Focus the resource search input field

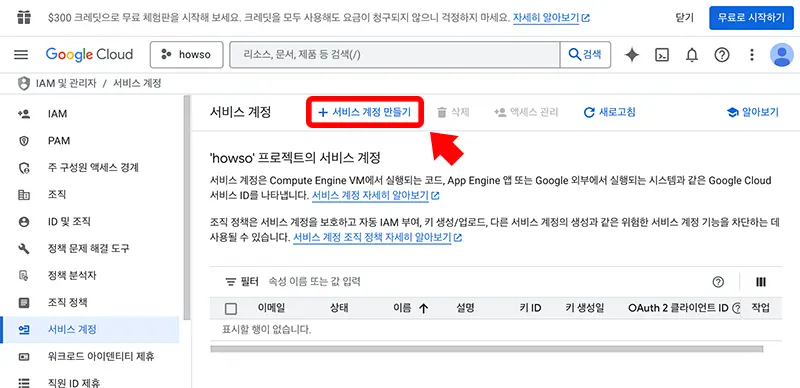point(395,55)
